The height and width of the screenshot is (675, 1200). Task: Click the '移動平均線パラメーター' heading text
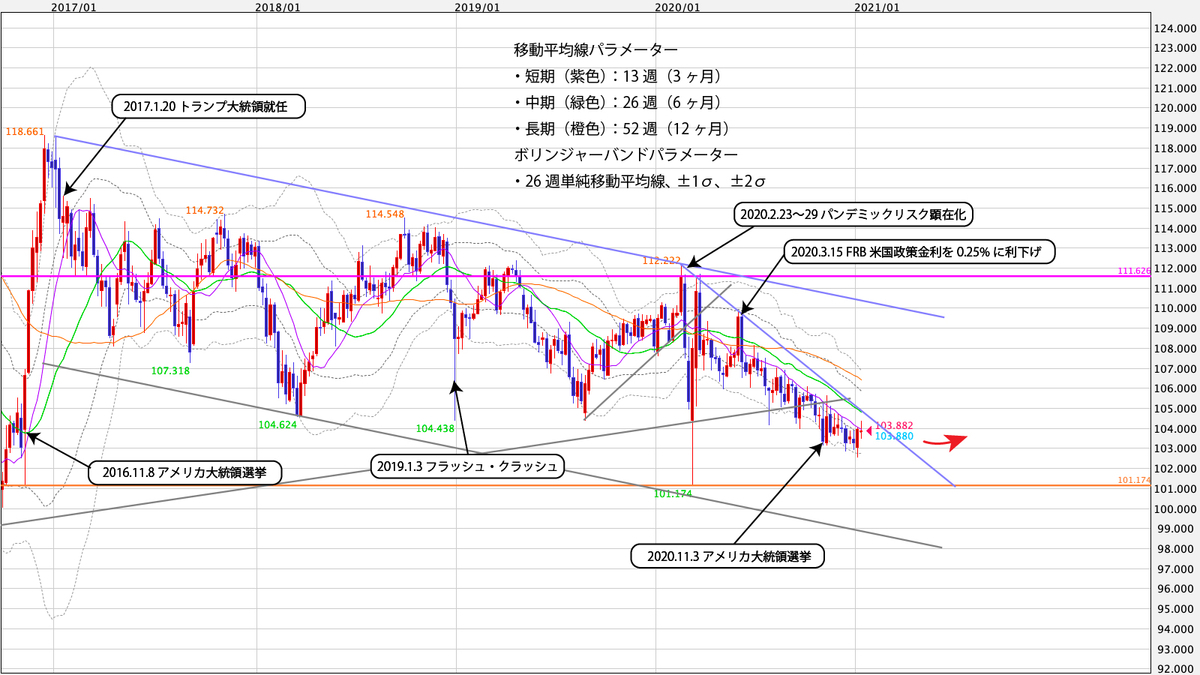point(595,49)
